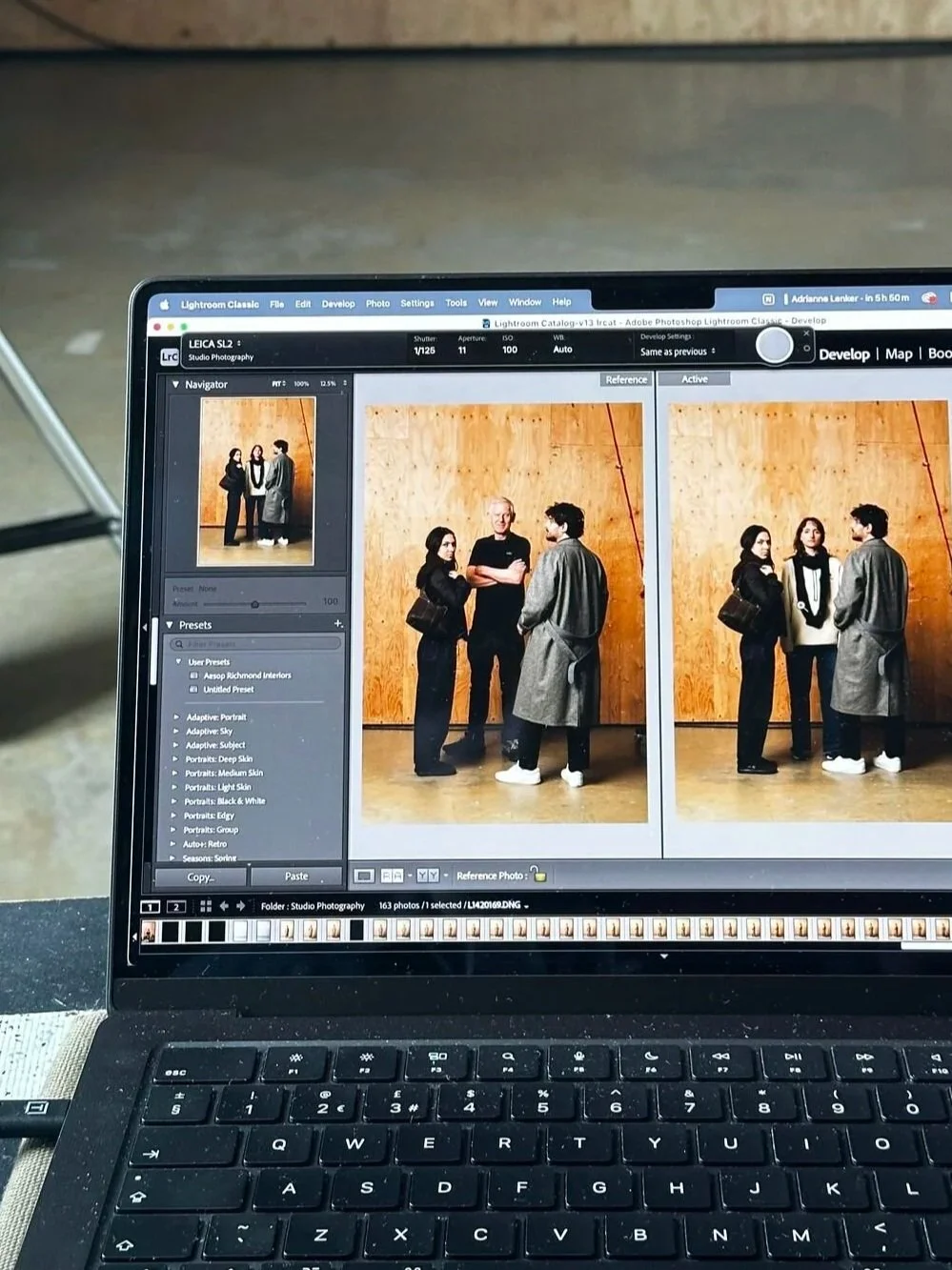Toggle secondary window button labeled 2
Image resolution: width=952 pixels, height=1270 pixels.
tap(175, 906)
